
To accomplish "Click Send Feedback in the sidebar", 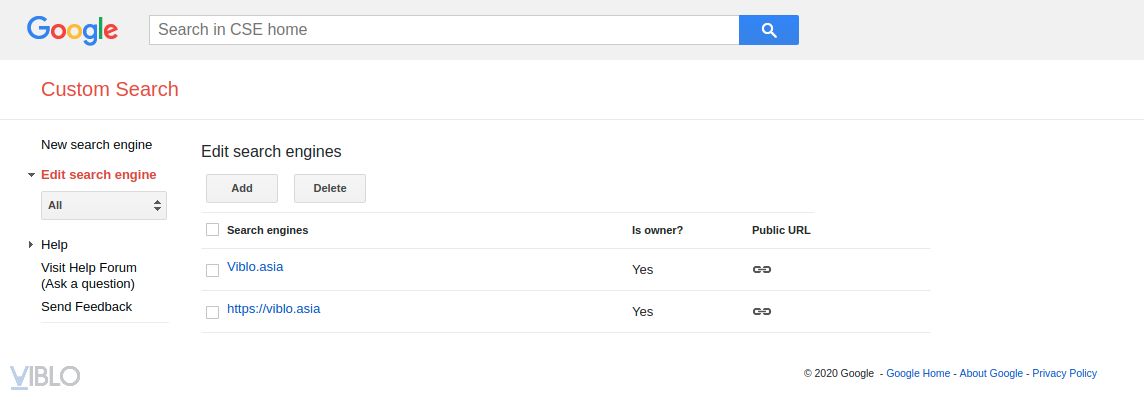I will (x=86, y=307).
